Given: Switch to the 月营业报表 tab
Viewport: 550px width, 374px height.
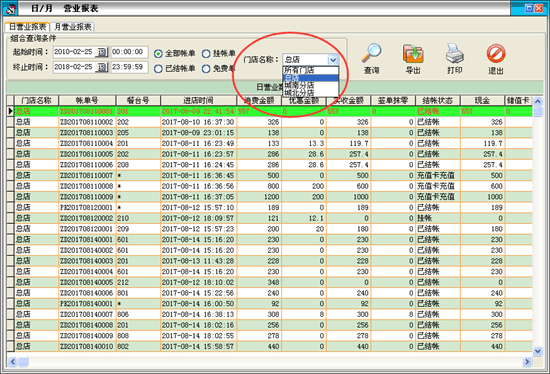Looking at the screenshot, I should [73, 27].
